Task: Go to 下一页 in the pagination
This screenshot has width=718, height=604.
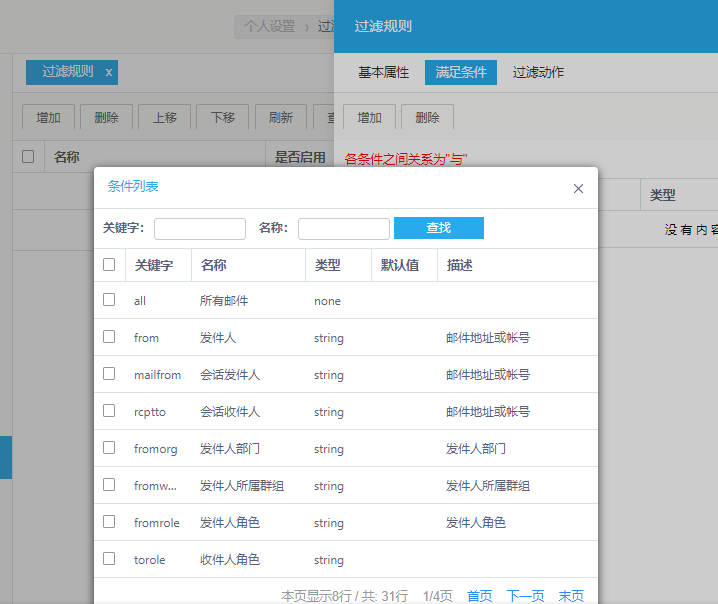Action: pos(525,596)
